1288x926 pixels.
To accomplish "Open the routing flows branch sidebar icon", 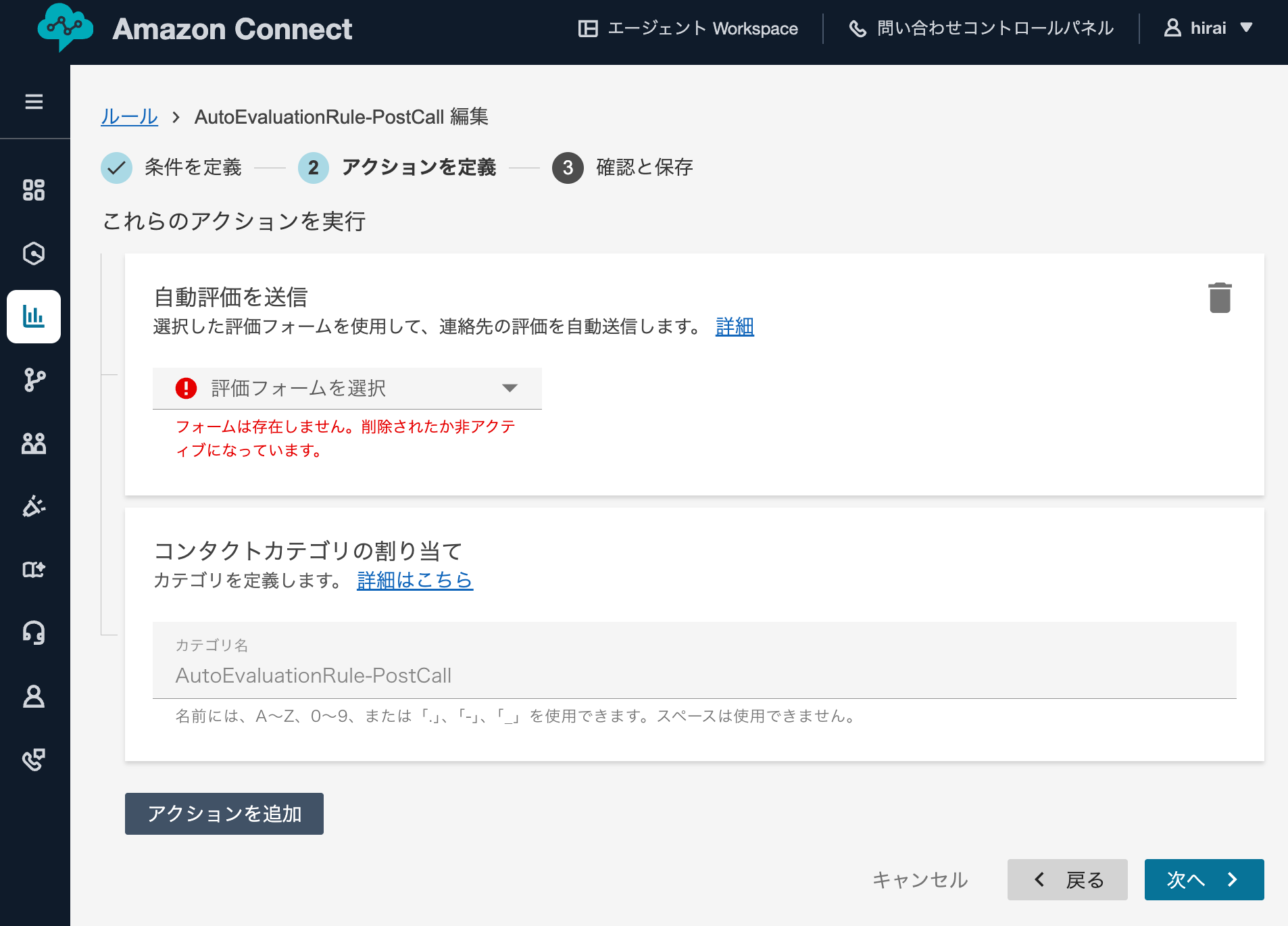I will coord(34,380).
